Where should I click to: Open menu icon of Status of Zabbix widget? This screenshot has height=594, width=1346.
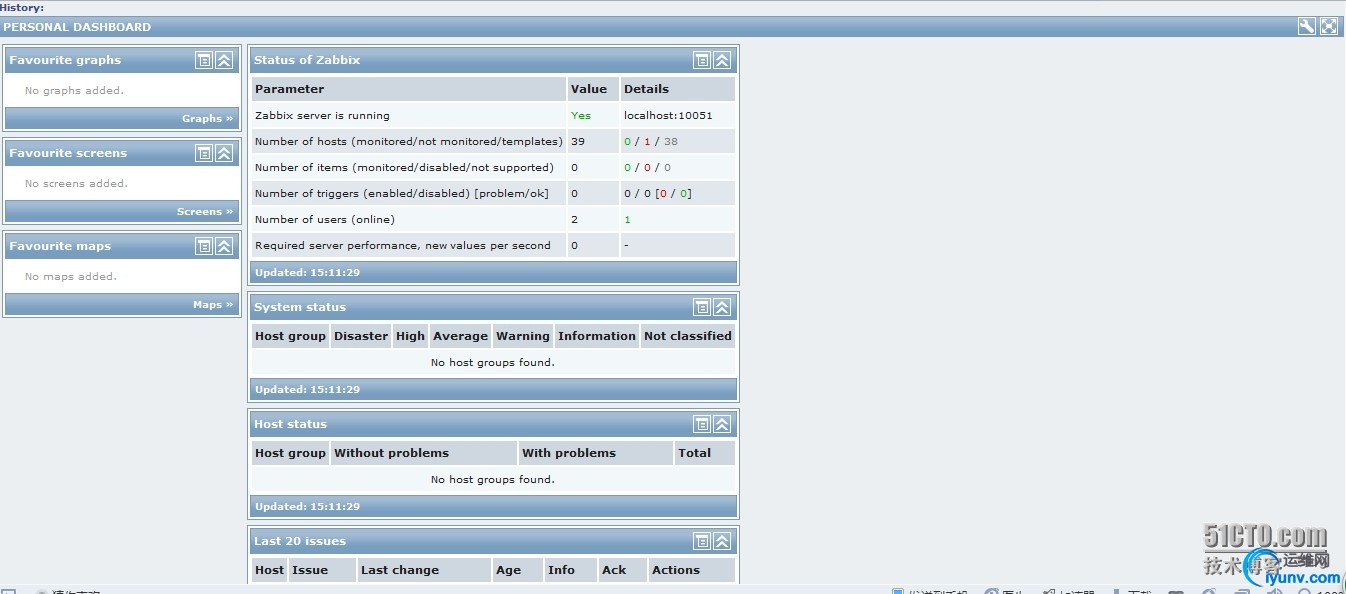[x=702, y=60]
